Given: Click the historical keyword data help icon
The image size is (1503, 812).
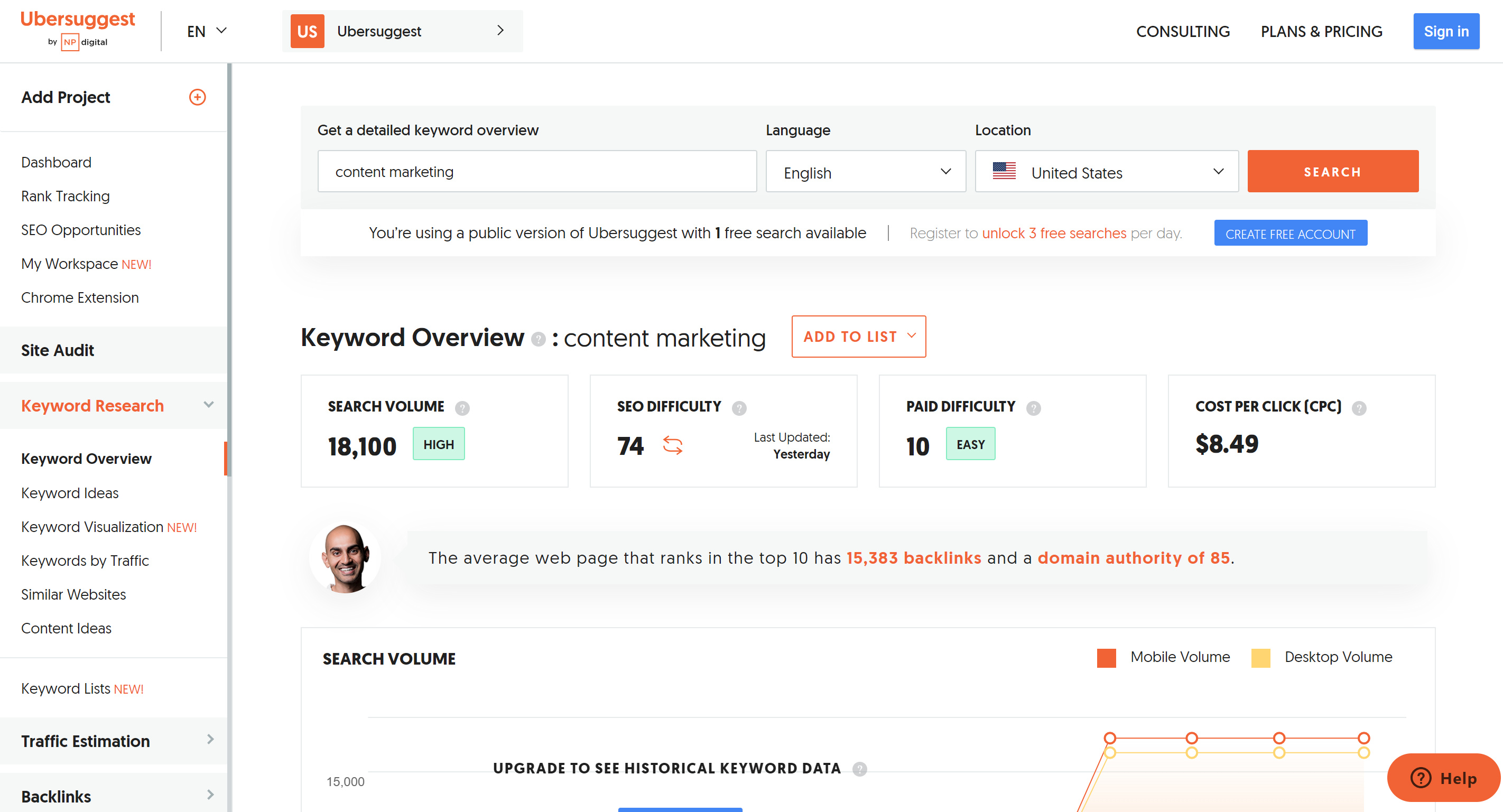Looking at the screenshot, I should coord(858,768).
